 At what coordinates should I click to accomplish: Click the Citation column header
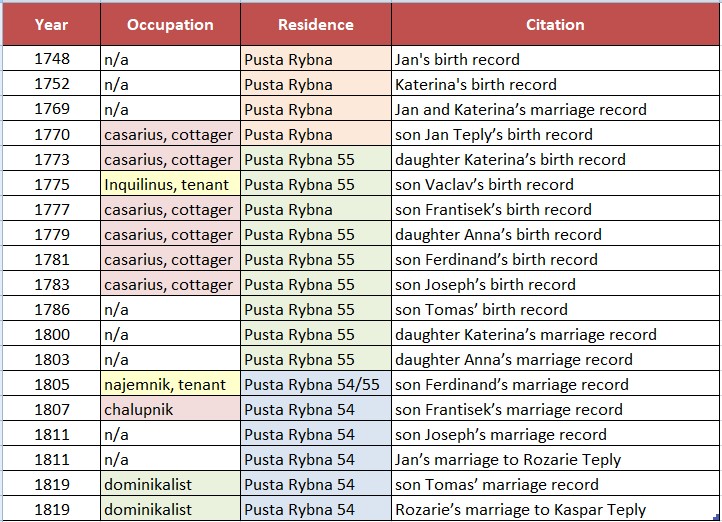(555, 24)
